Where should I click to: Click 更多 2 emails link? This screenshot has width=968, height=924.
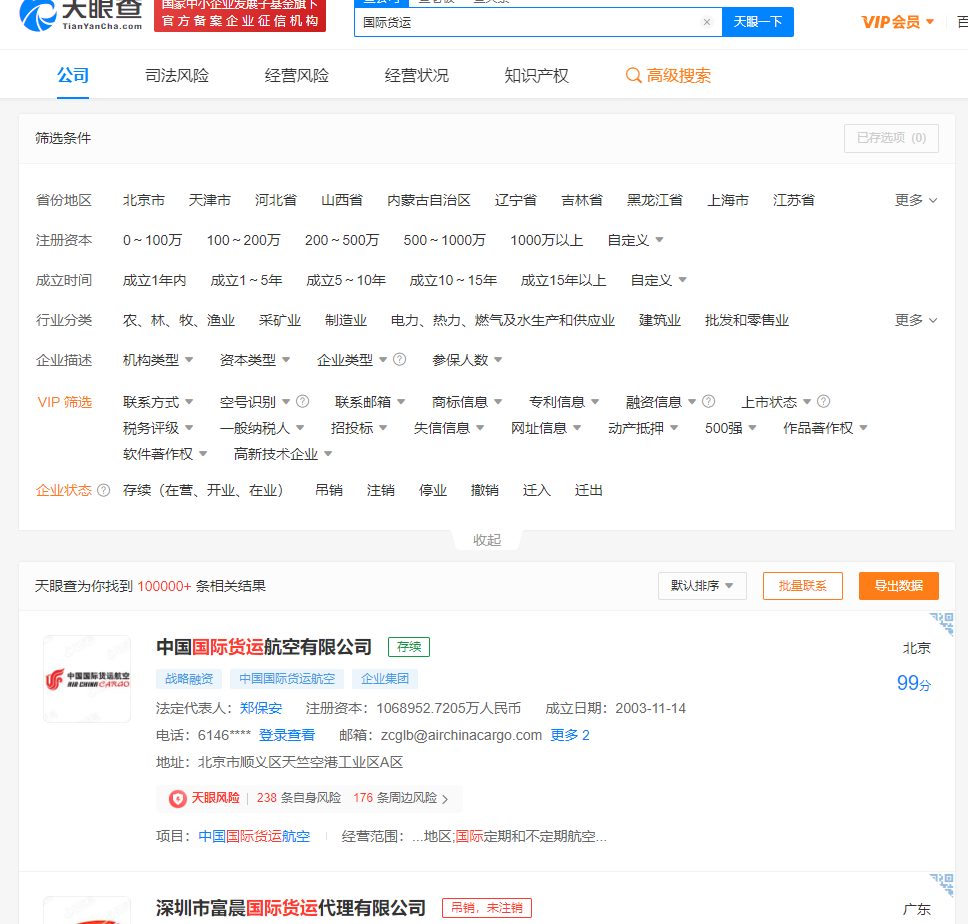tap(570, 735)
